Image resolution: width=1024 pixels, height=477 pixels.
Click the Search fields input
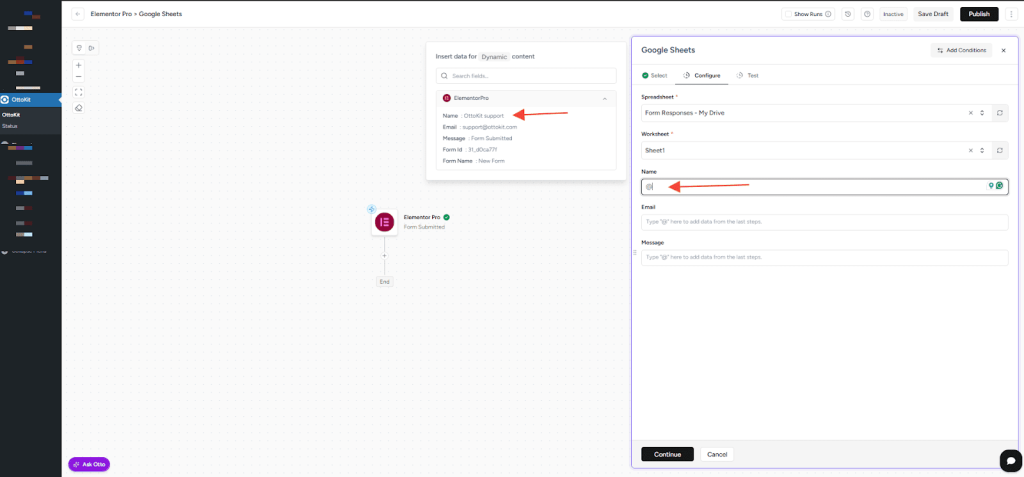526,76
